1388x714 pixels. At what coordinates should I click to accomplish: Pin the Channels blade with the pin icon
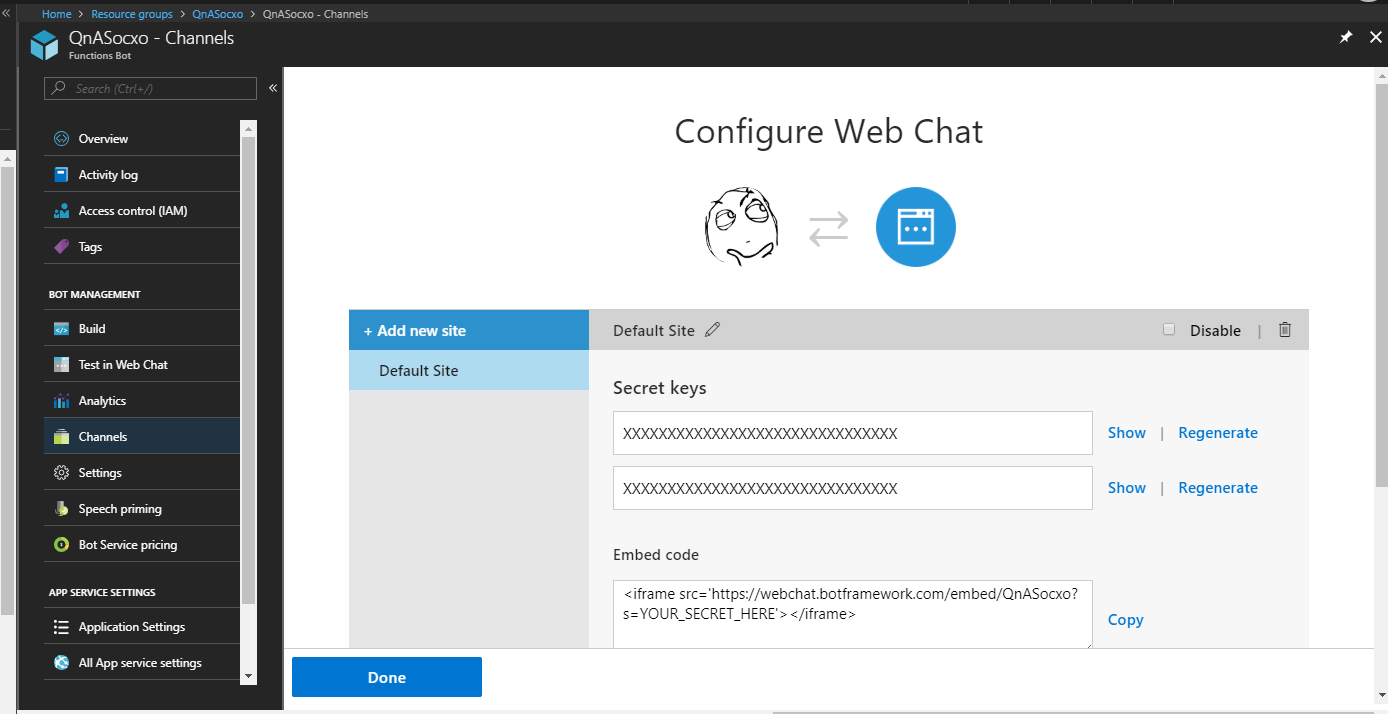(x=1345, y=37)
